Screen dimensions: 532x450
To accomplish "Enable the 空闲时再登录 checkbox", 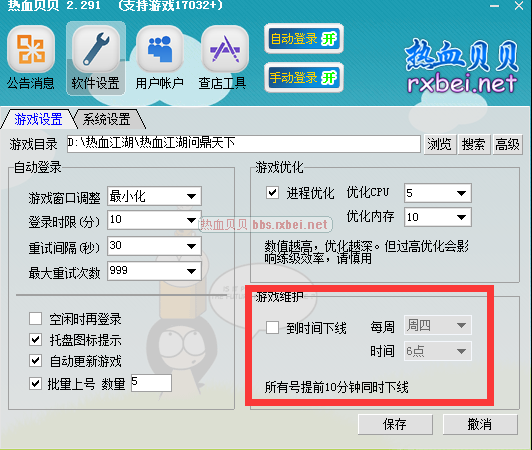I will [36, 319].
